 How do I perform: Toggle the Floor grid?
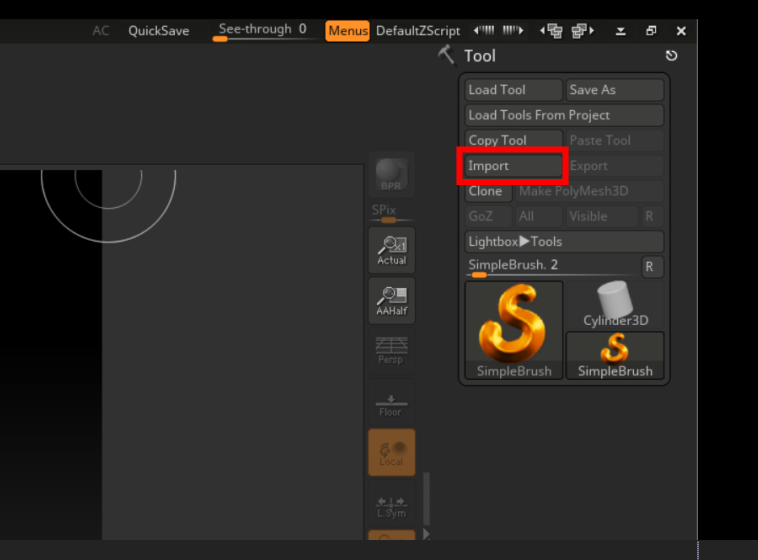pos(392,402)
